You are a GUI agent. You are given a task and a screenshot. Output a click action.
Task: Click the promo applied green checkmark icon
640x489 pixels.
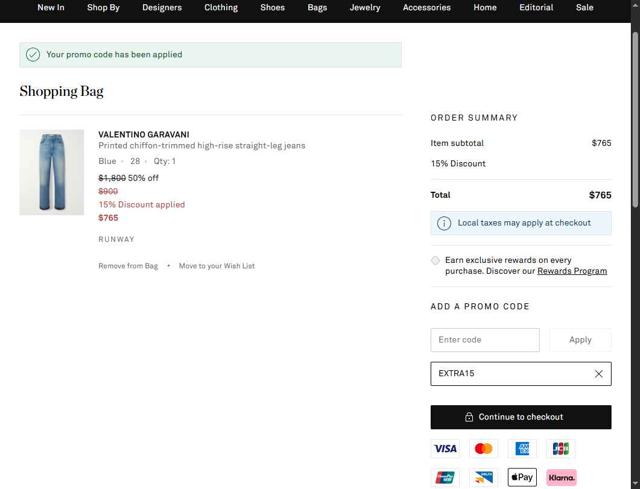point(33,55)
